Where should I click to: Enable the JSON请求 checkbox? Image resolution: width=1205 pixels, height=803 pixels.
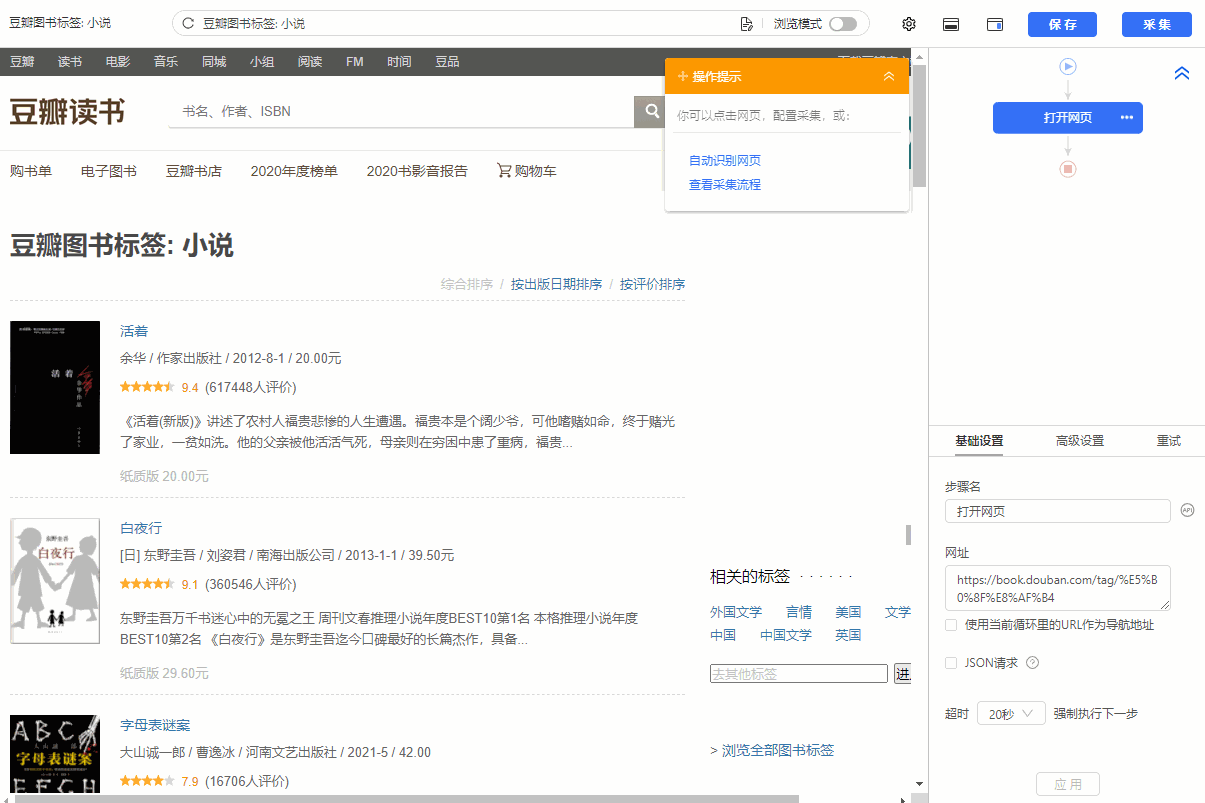[951, 662]
